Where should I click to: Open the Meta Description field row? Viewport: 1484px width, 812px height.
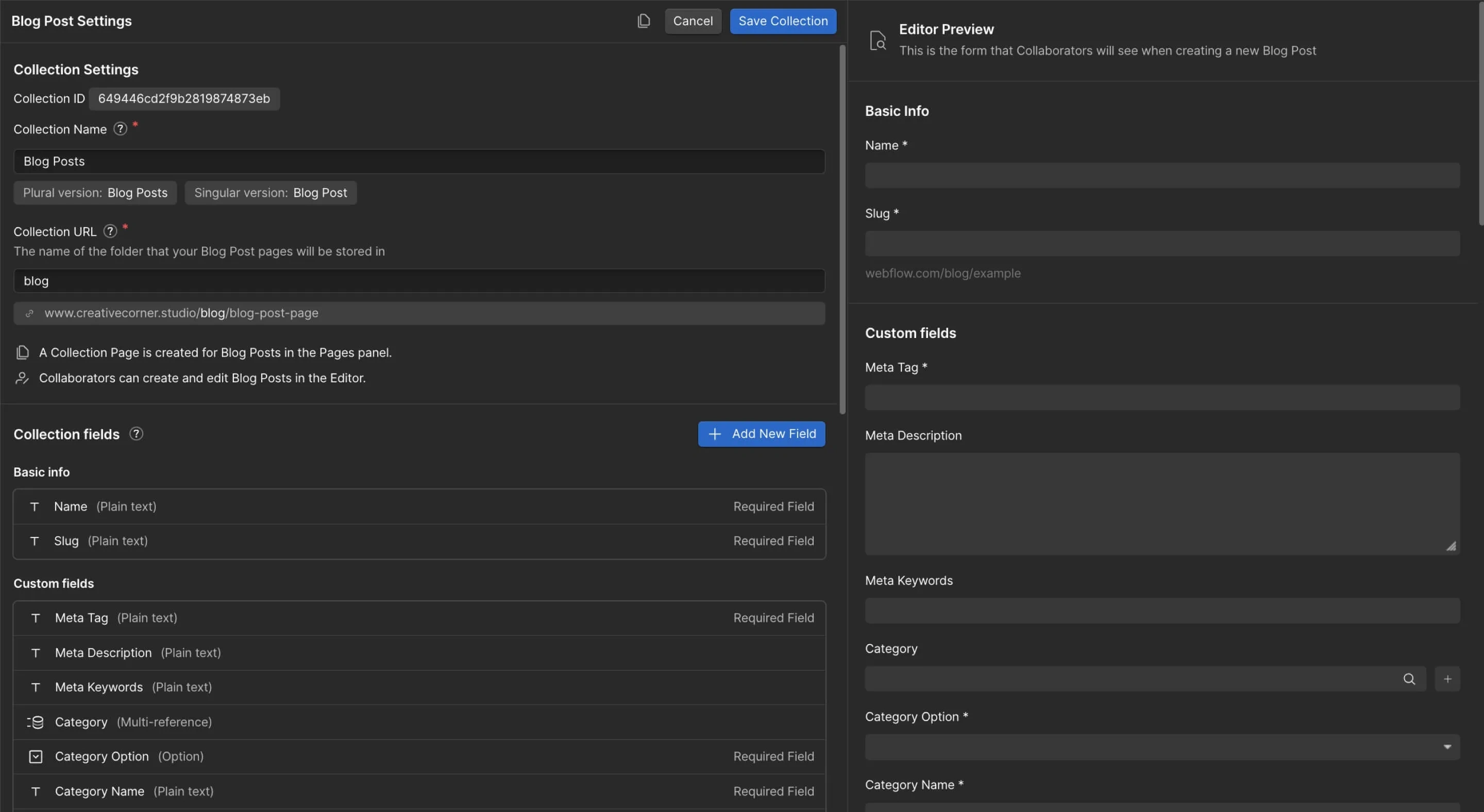419,652
